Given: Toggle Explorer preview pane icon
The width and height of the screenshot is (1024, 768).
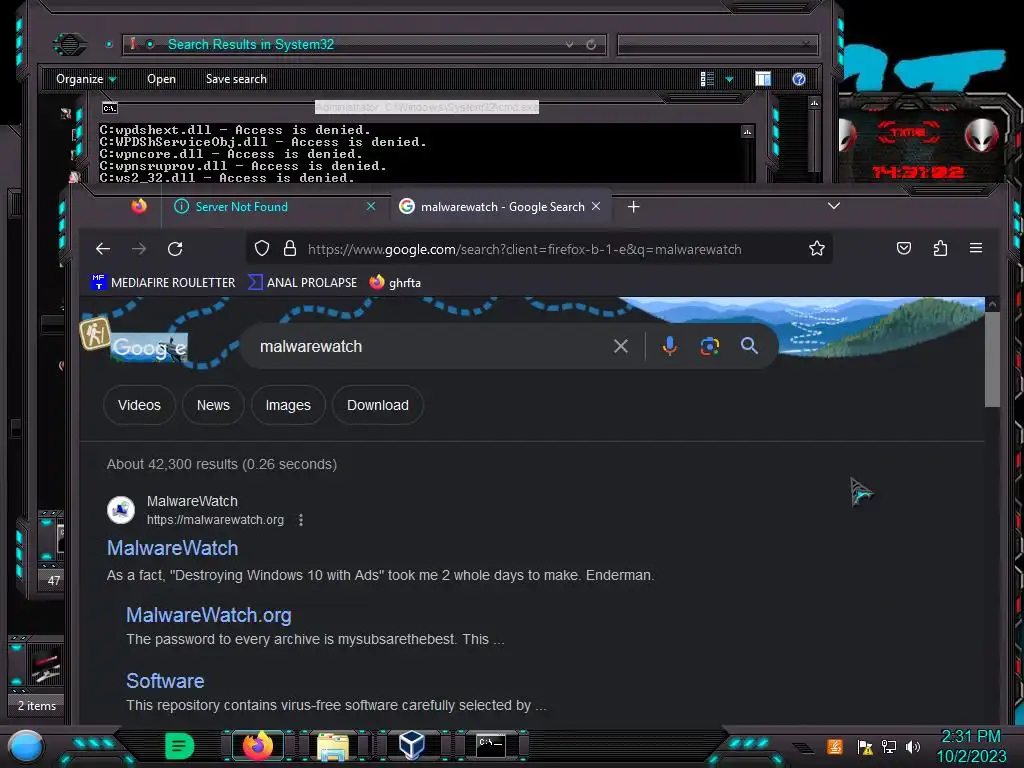Looking at the screenshot, I should 763,79.
